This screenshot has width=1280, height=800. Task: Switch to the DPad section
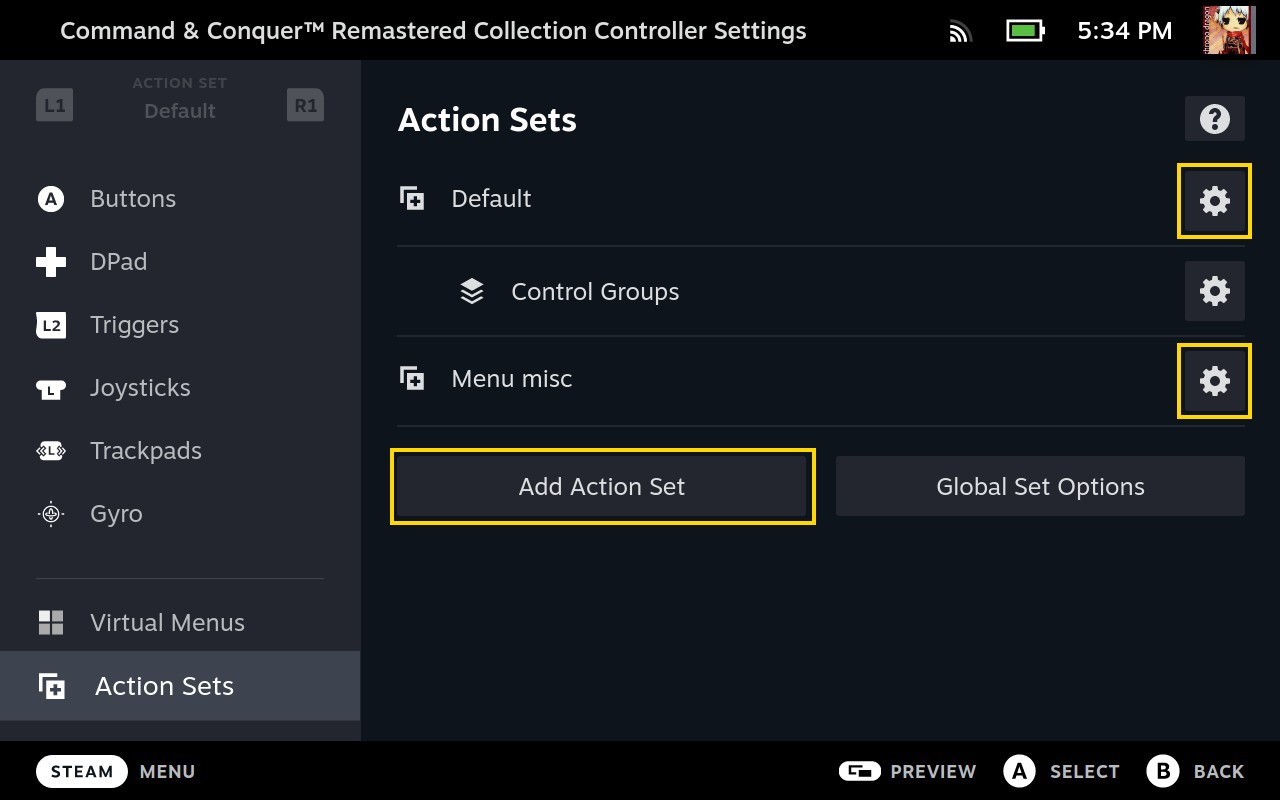[x=118, y=262]
